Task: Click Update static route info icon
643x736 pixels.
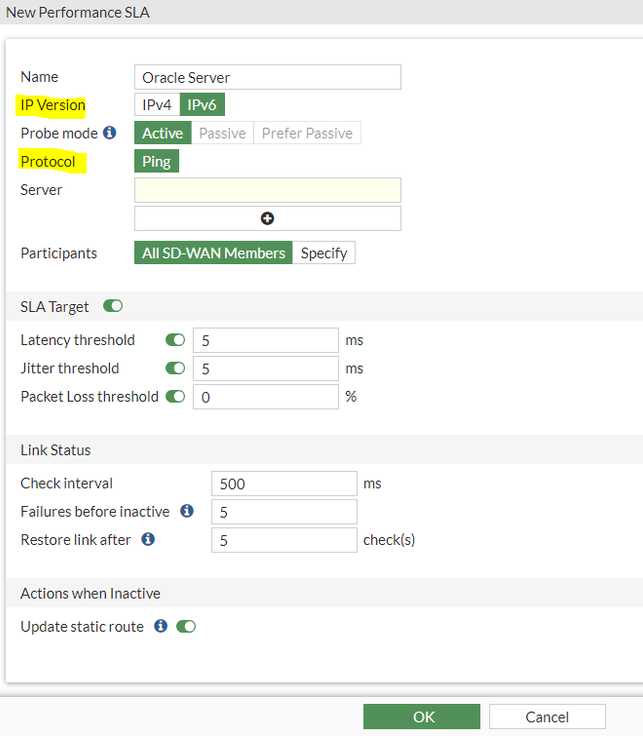Action: (x=161, y=627)
